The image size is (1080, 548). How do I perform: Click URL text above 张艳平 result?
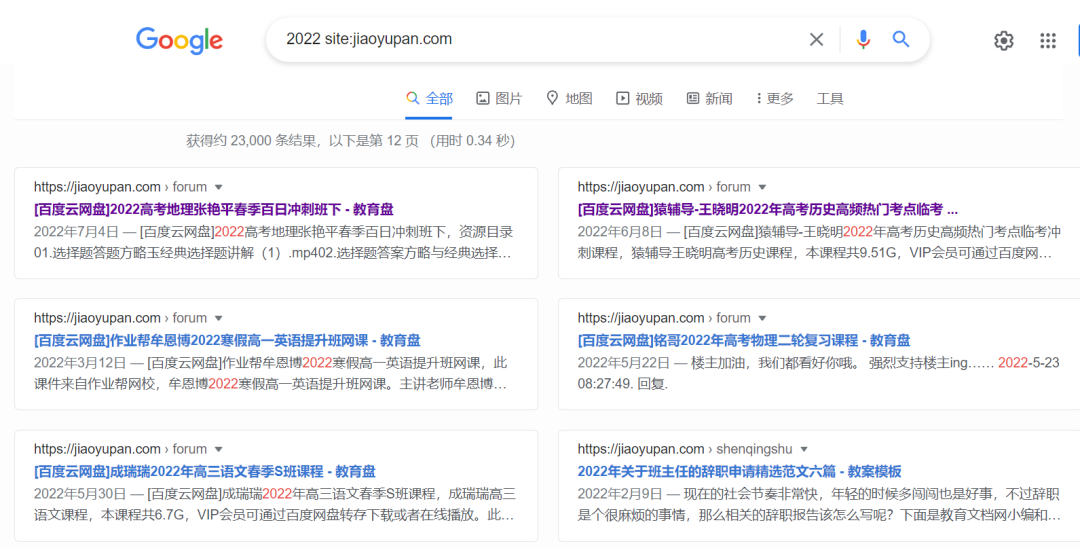click(121, 187)
